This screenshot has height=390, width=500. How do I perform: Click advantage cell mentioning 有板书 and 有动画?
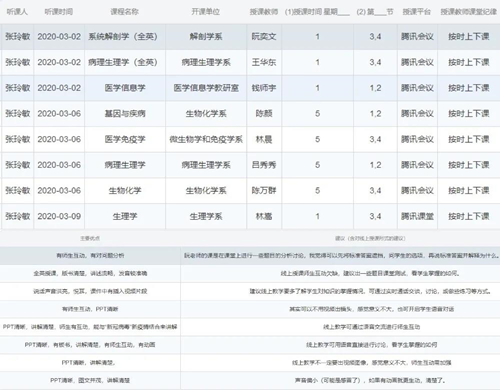pyautogui.click(x=90, y=345)
